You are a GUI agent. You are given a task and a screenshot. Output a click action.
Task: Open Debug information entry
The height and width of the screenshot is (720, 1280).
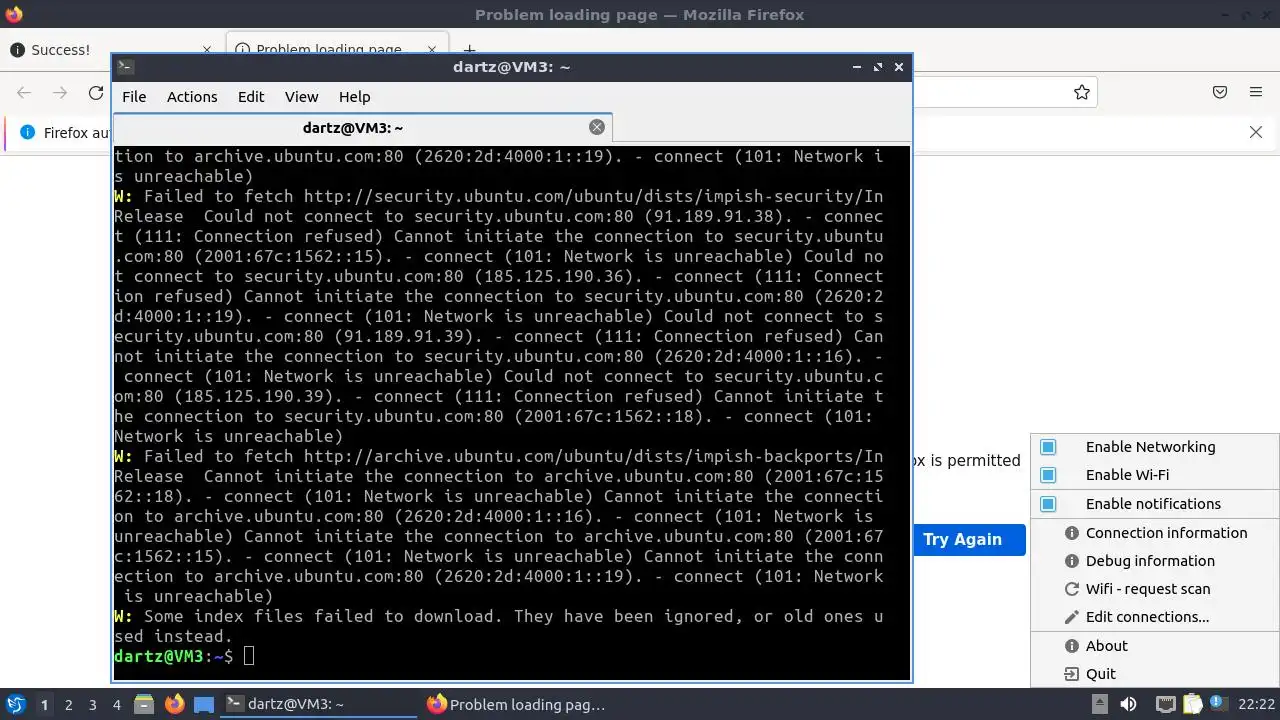(x=1155, y=561)
